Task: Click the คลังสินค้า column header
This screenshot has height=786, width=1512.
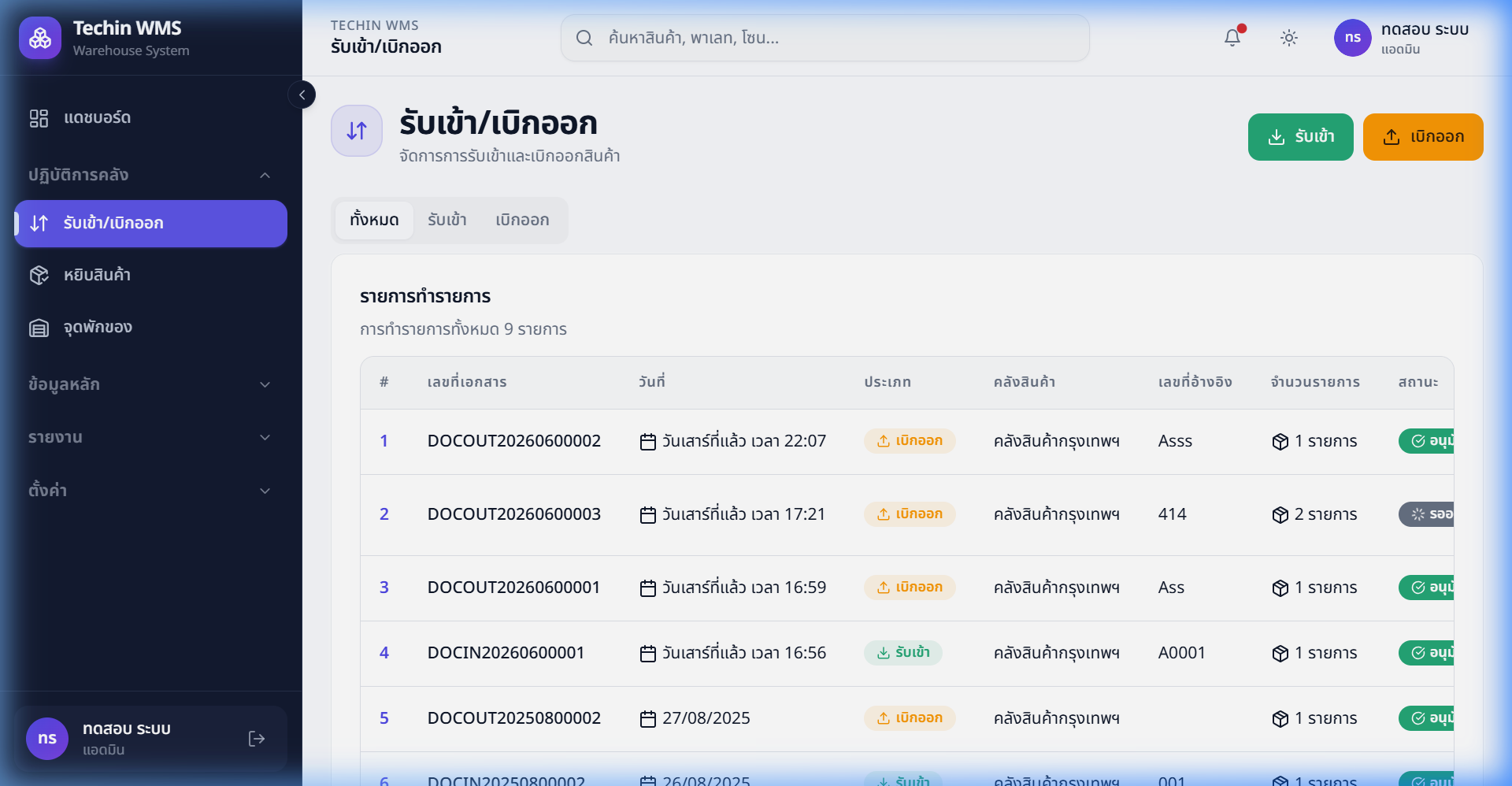Action: click(x=1025, y=382)
